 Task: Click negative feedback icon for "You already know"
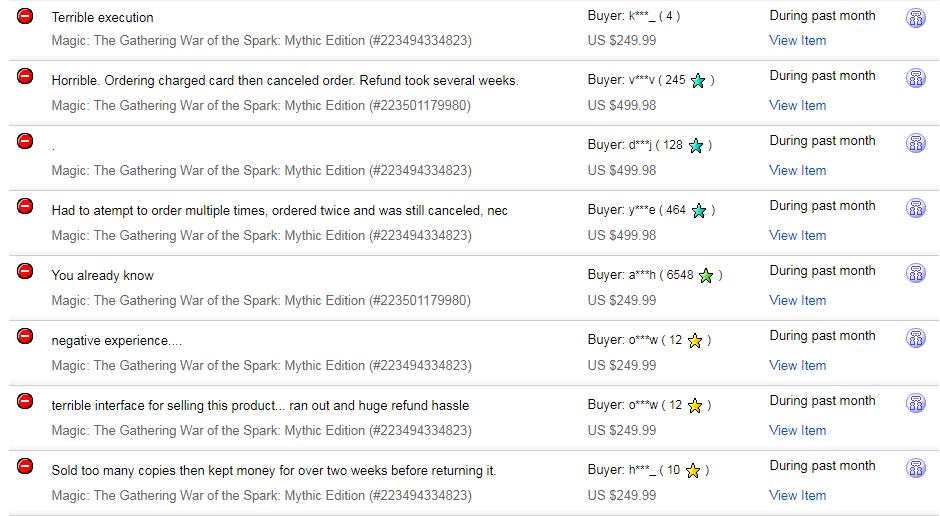(x=25, y=271)
